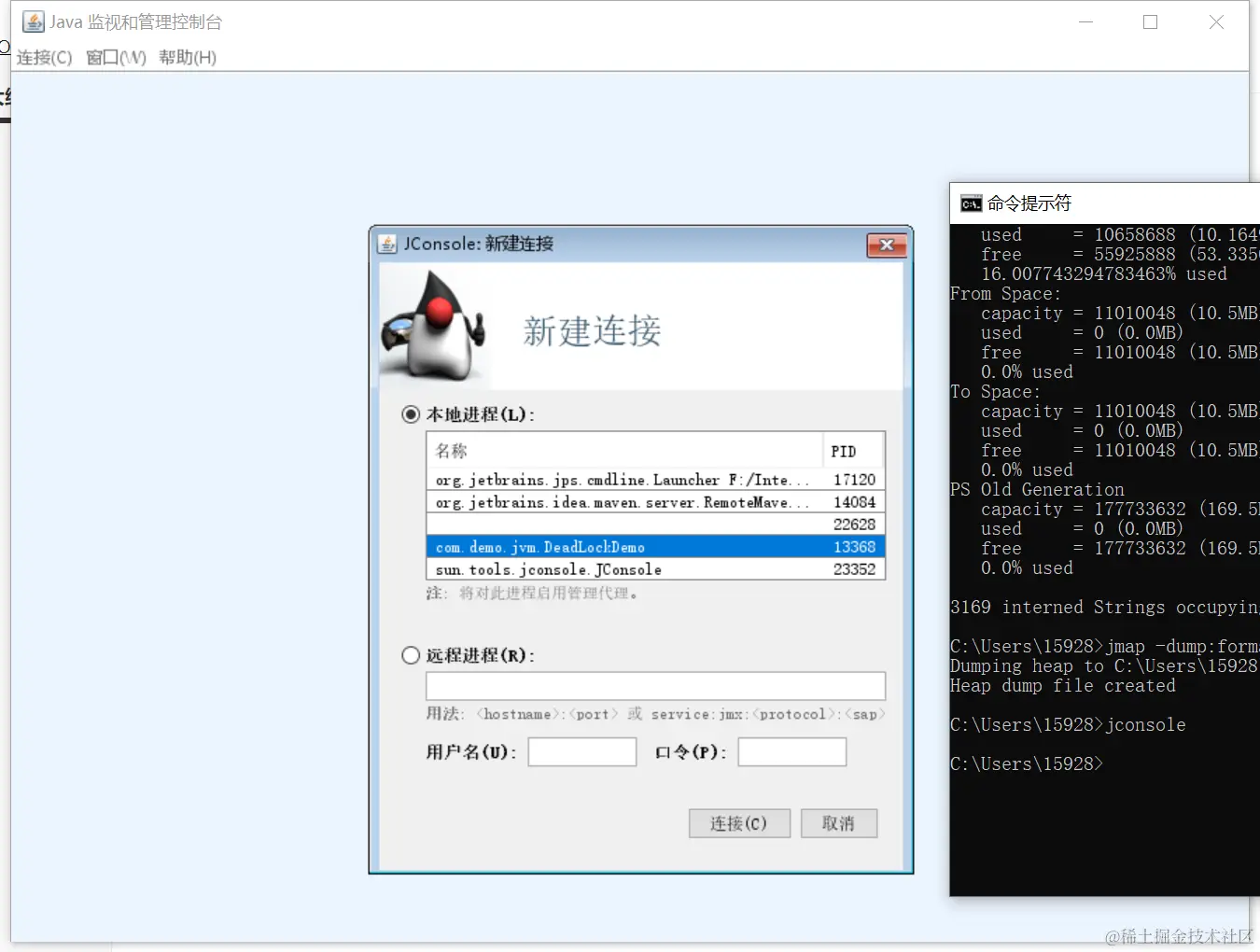The height and width of the screenshot is (952, 1260).
Task: Click the last C:\Users\15928> prompt line
Action: [x=1027, y=764]
